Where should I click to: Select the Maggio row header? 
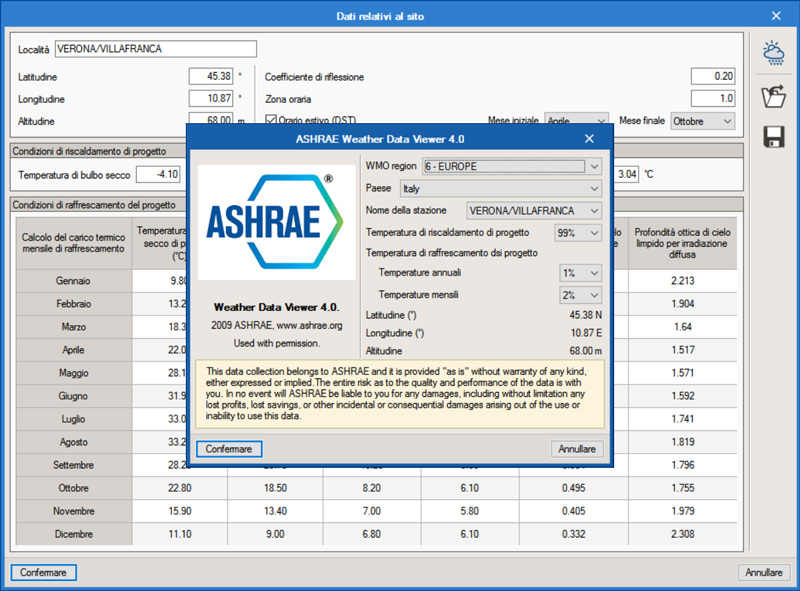(x=74, y=373)
